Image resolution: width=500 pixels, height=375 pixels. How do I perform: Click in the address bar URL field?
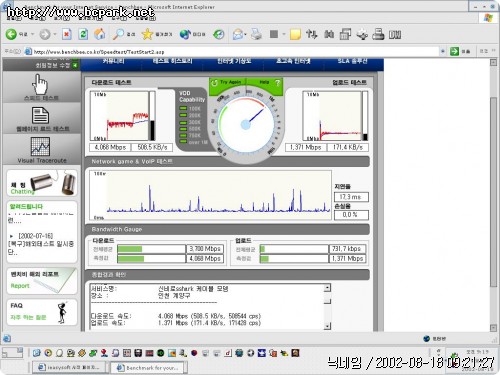(x=233, y=52)
